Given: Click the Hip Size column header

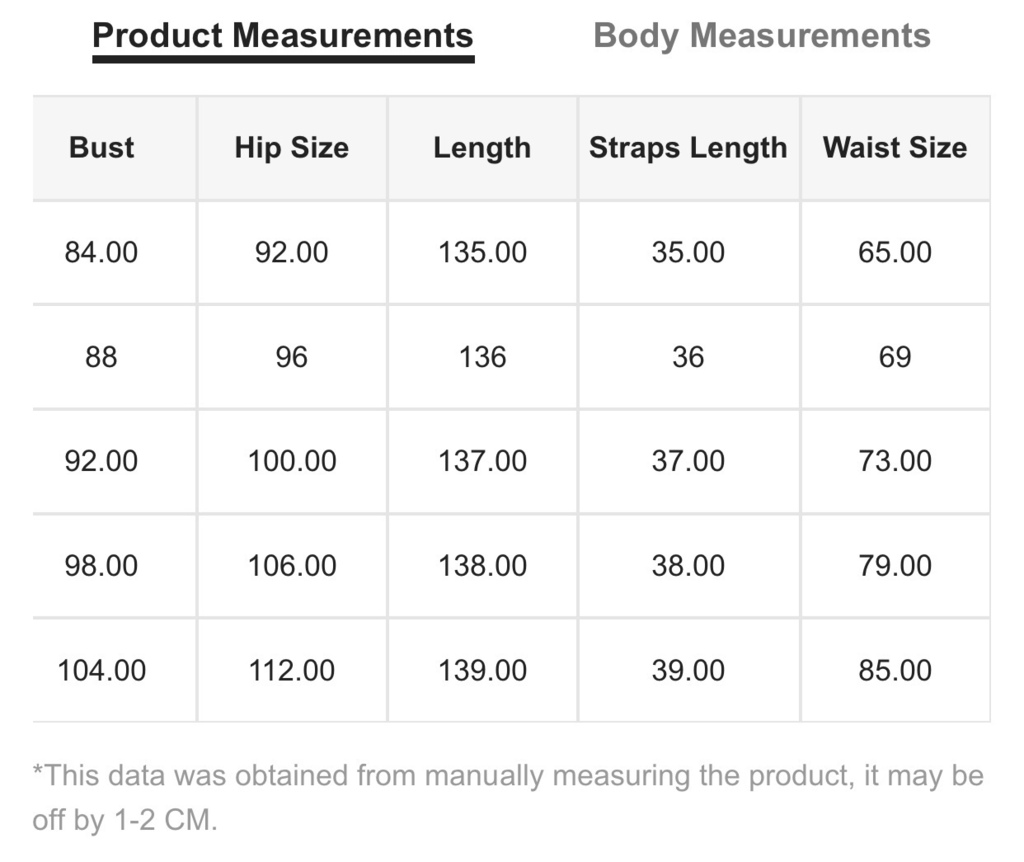Looking at the screenshot, I should (x=291, y=148).
